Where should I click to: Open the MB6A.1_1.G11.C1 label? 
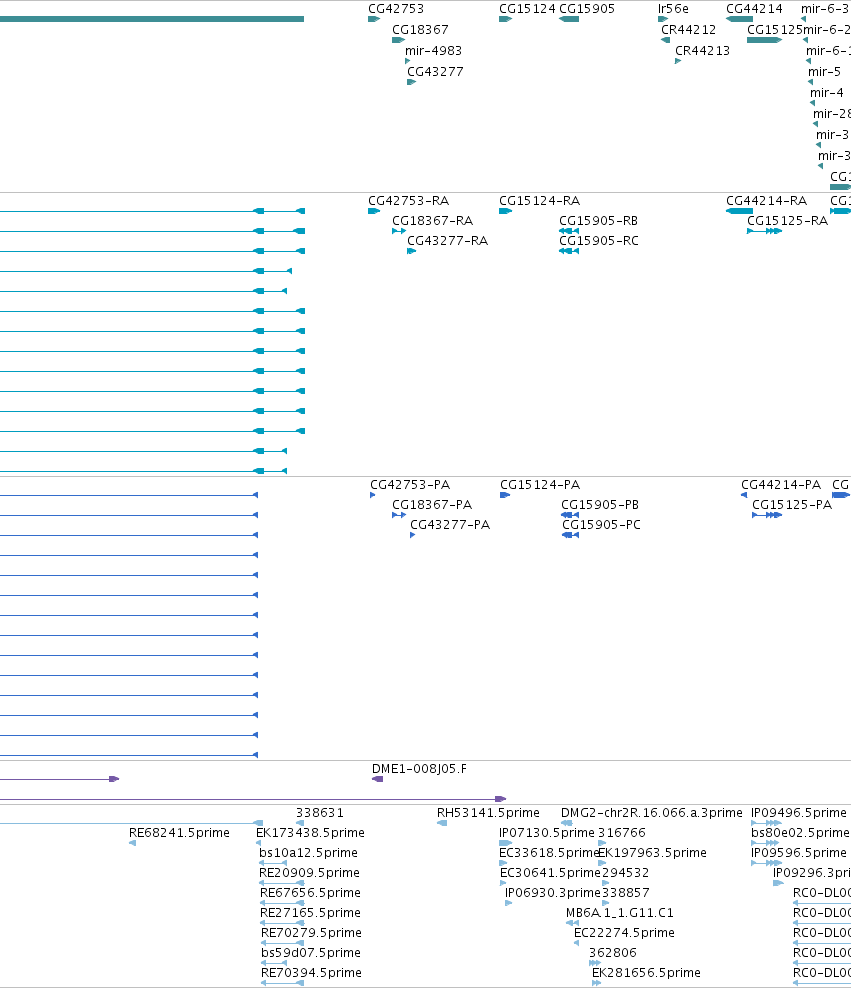click(620, 913)
